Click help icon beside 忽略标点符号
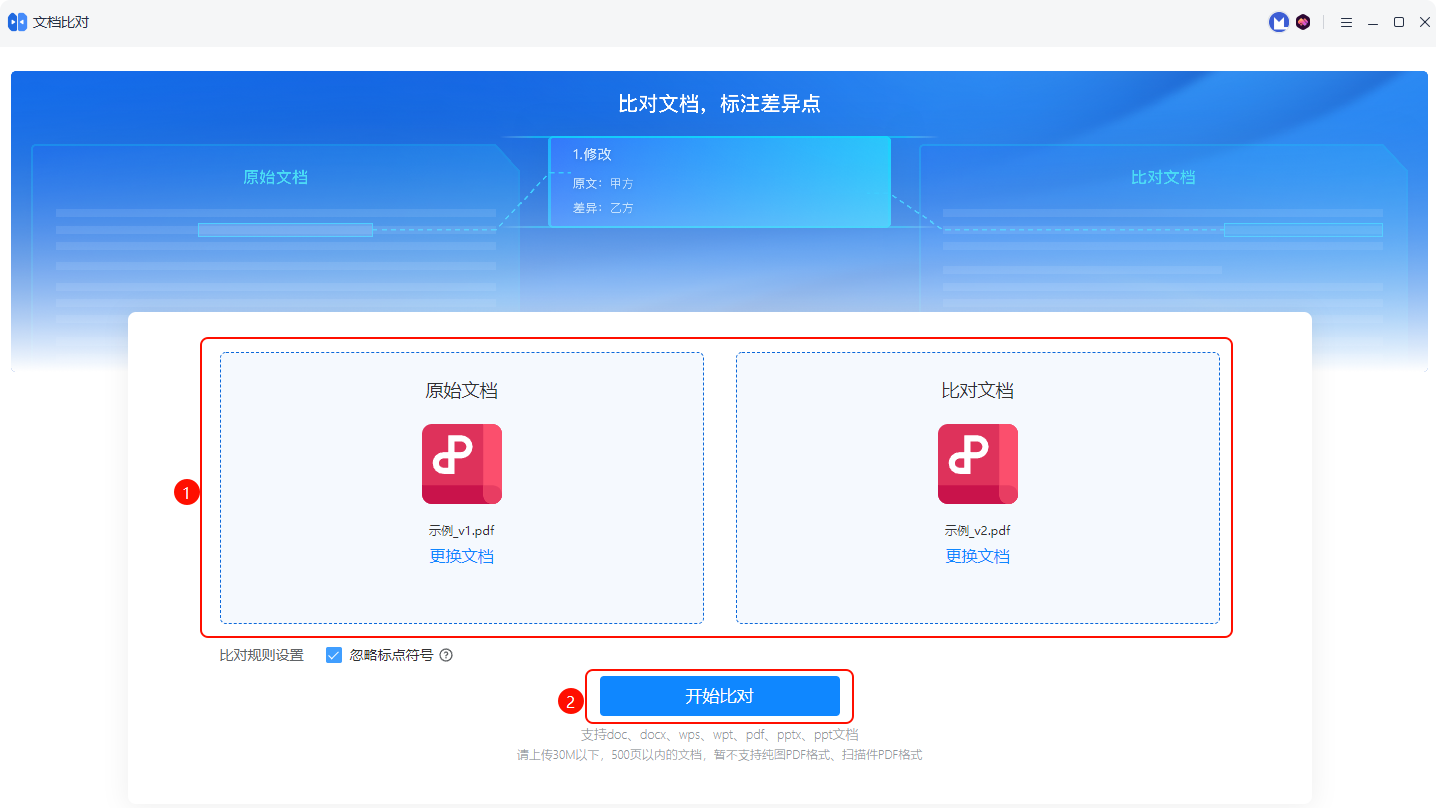The height and width of the screenshot is (808, 1436). [446, 656]
